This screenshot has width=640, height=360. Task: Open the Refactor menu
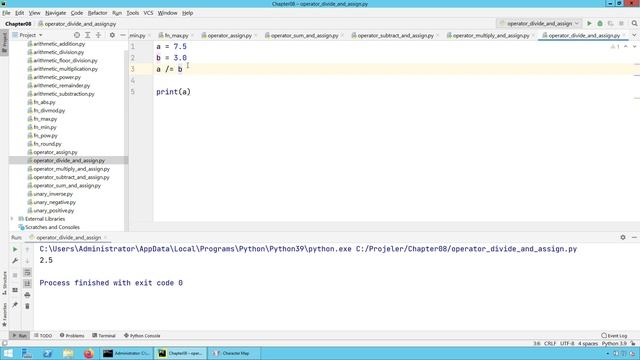(x=97, y=13)
